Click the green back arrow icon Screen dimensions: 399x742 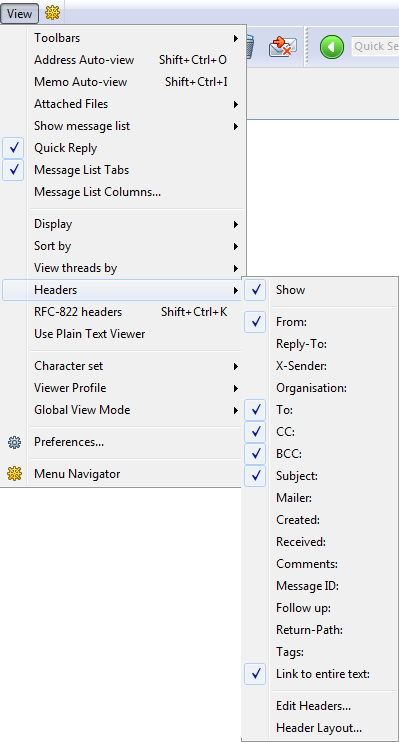[x=331, y=47]
